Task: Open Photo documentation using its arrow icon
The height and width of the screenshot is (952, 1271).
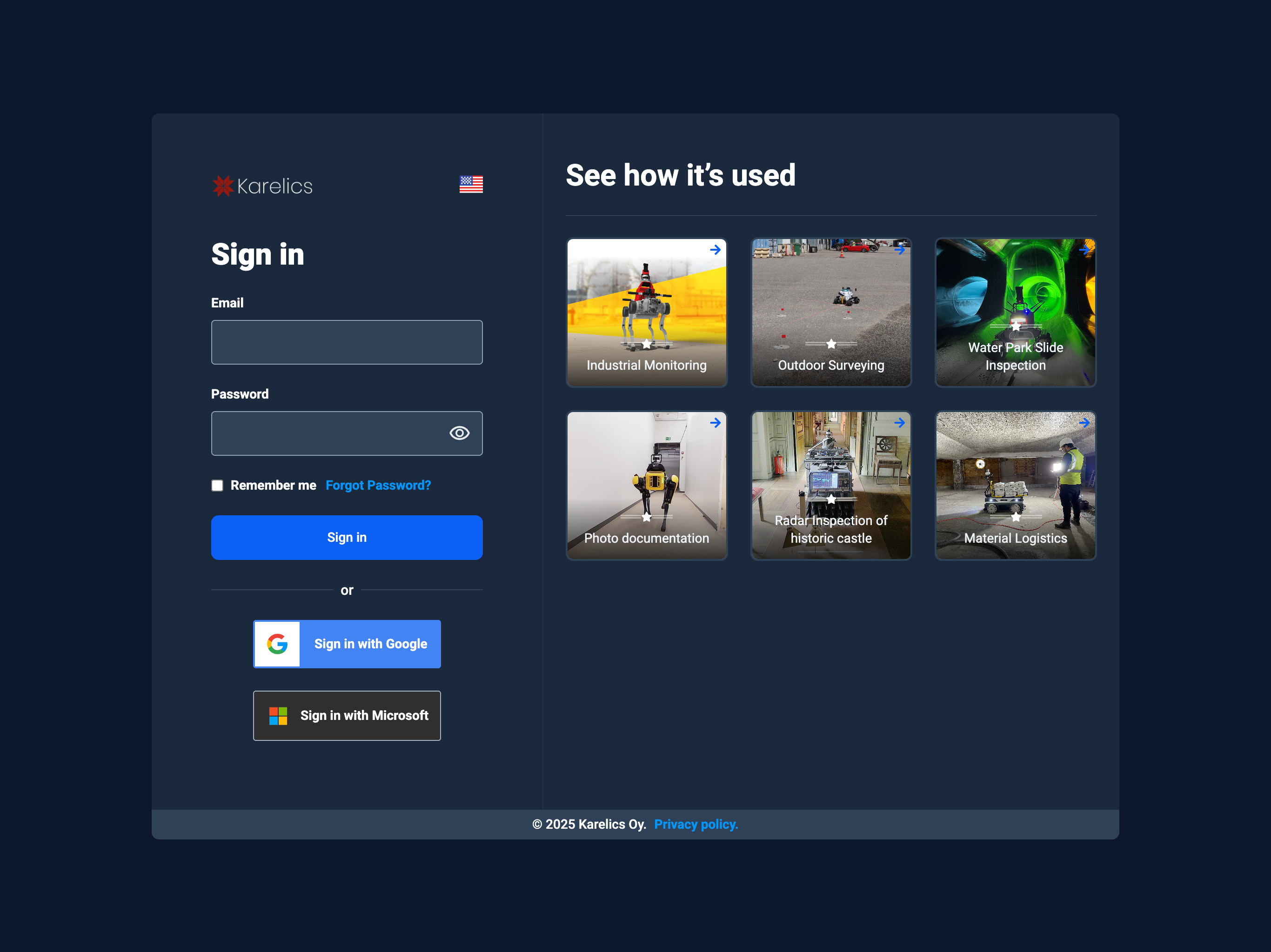Action: (x=716, y=423)
